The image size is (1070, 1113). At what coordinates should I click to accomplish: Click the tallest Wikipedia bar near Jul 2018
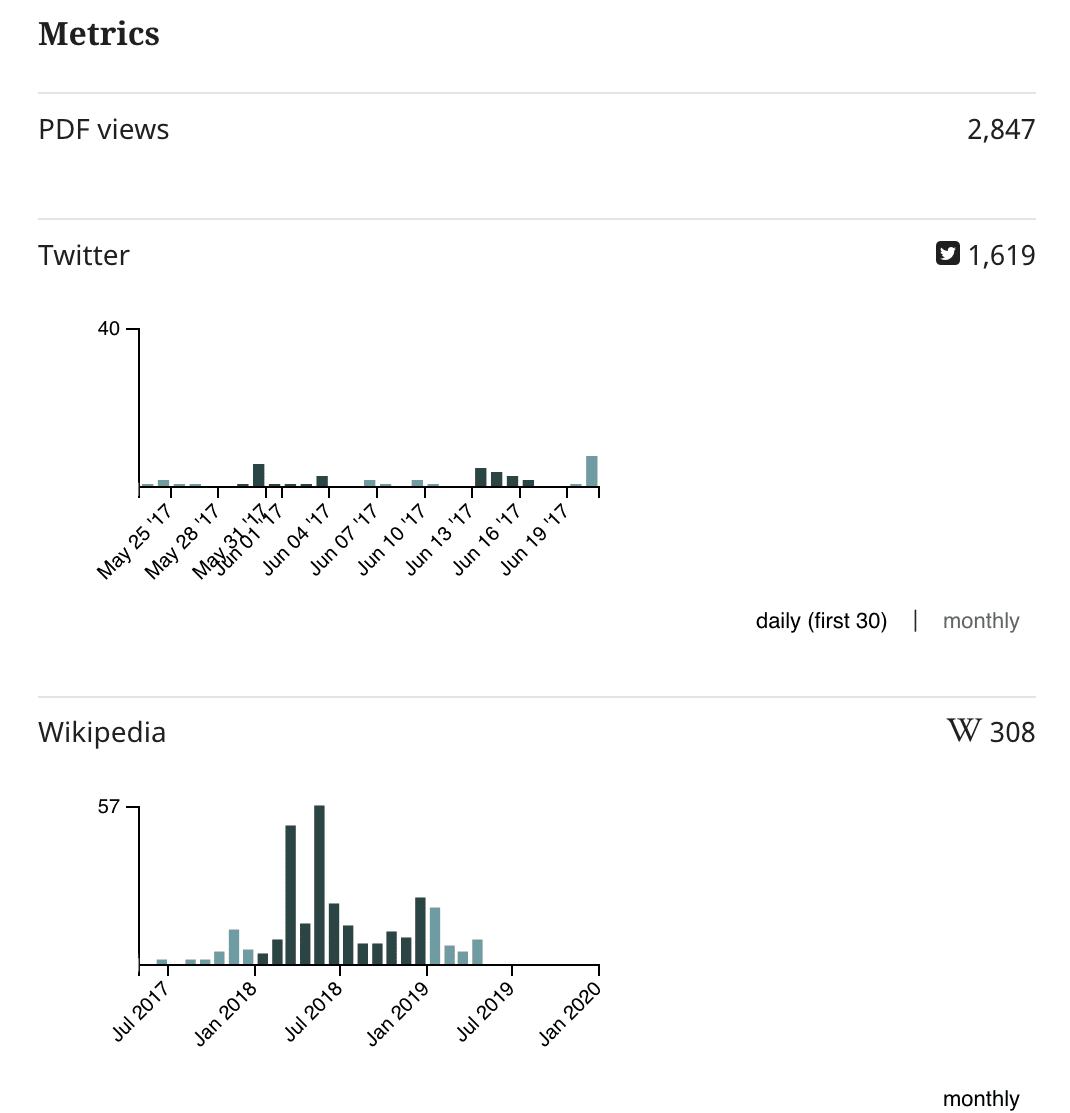319,885
